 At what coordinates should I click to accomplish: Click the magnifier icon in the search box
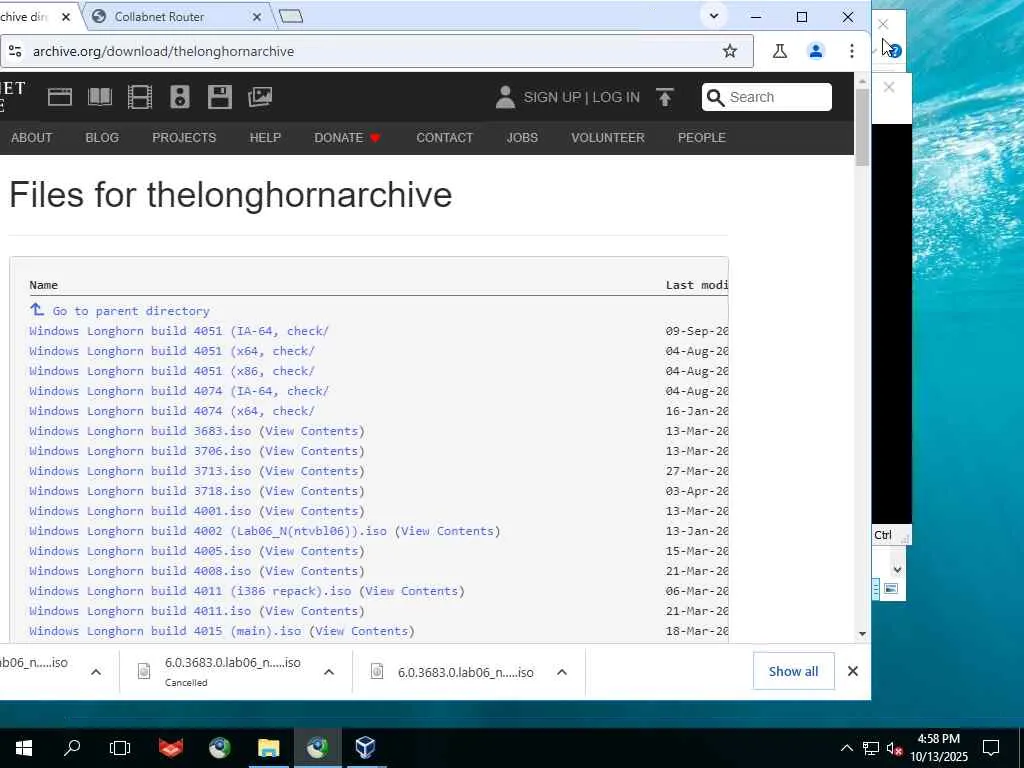[x=716, y=97]
